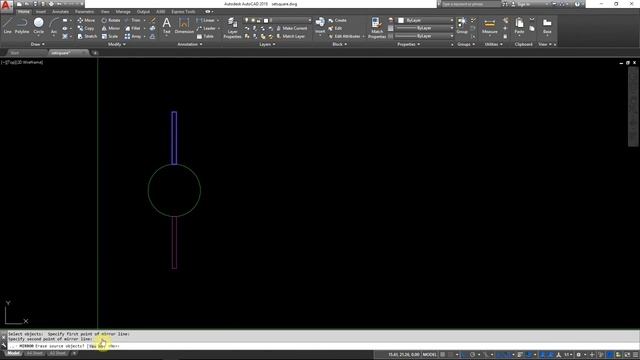
Task: Click the Array command
Action: pyautogui.click(x=133, y=36)
